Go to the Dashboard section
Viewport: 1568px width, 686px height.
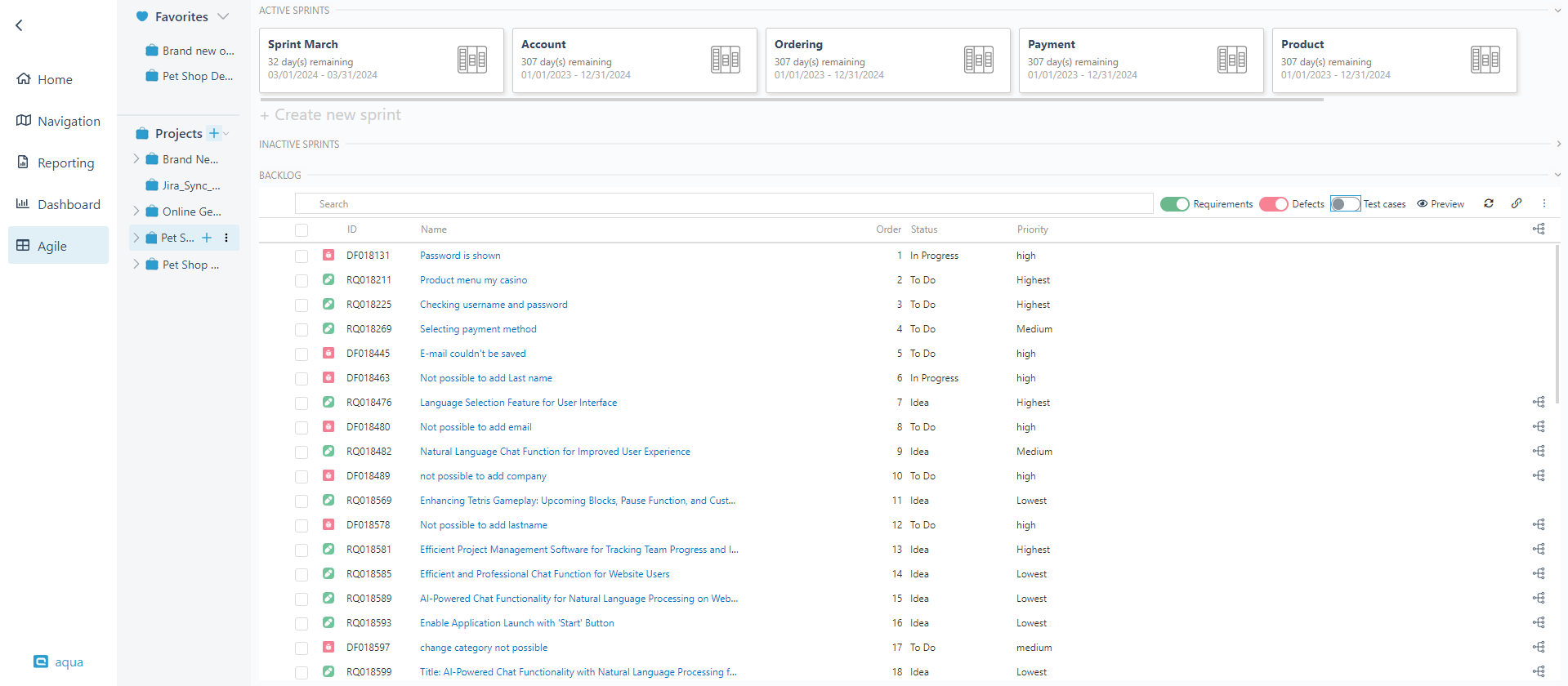[x=69, y=204]
